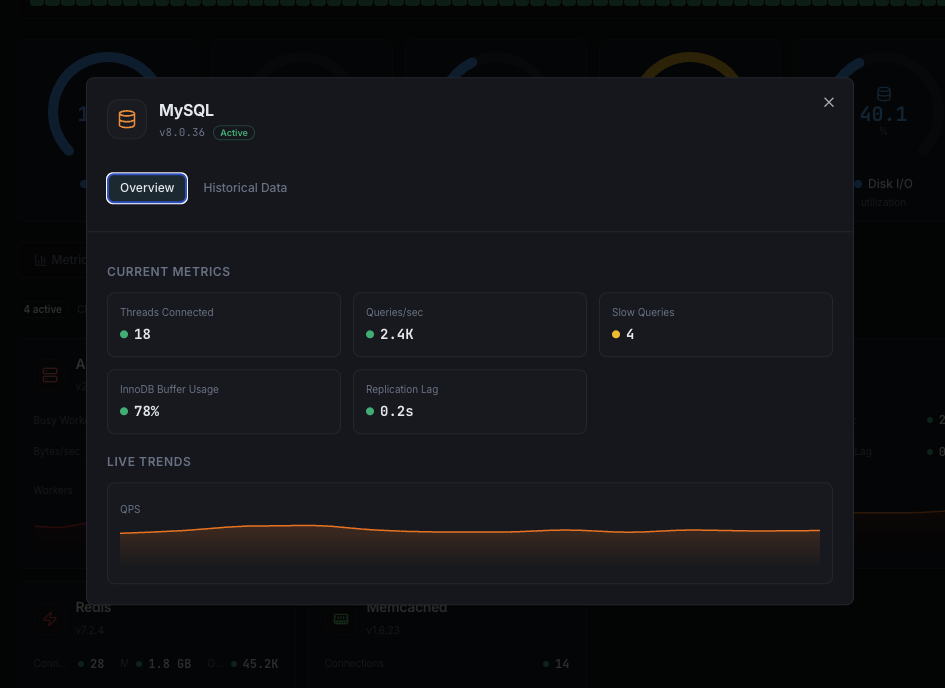945x688 pixels.
Task: Click the Active status badge
Action: [234, 132]
